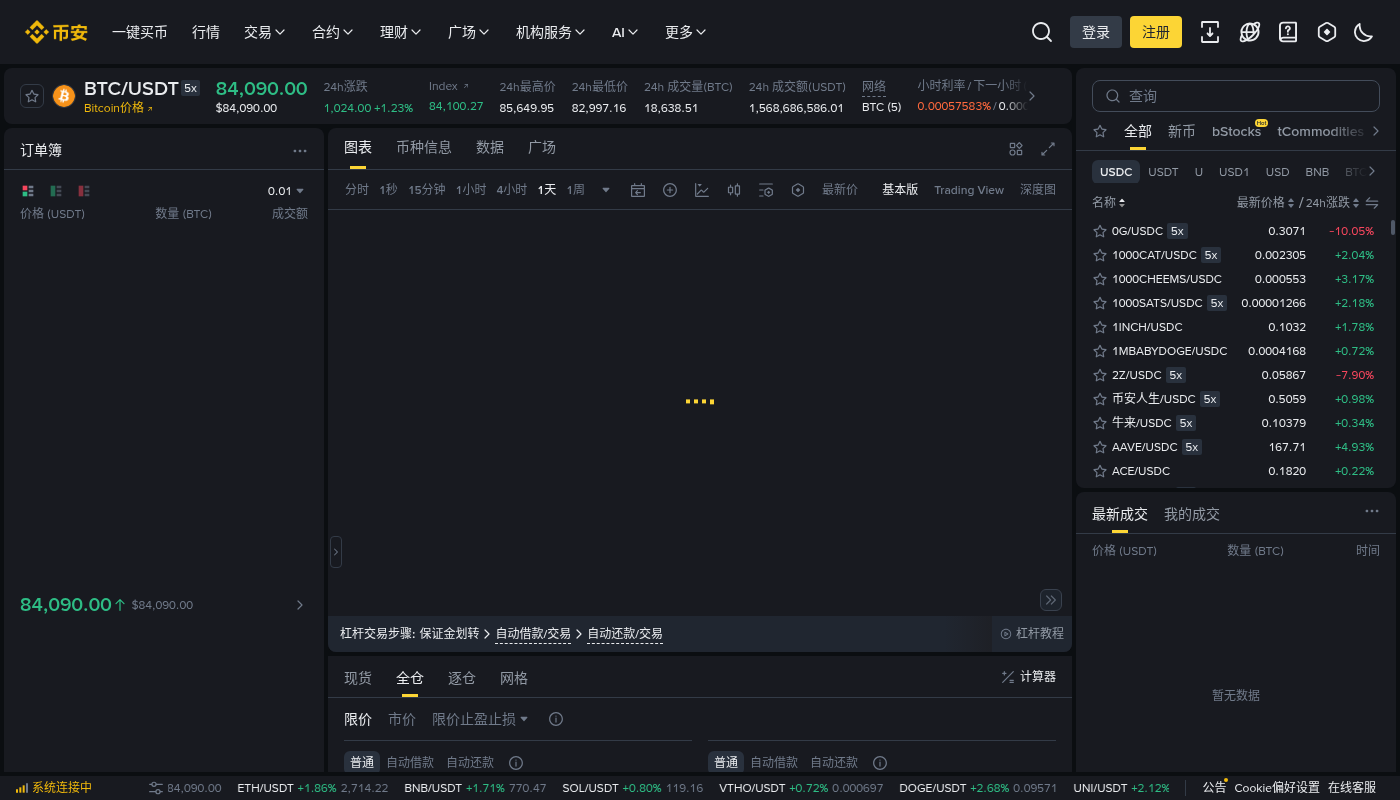
Task: Open the 合约 dropdown menu
Action: click(x=333, y=32)
